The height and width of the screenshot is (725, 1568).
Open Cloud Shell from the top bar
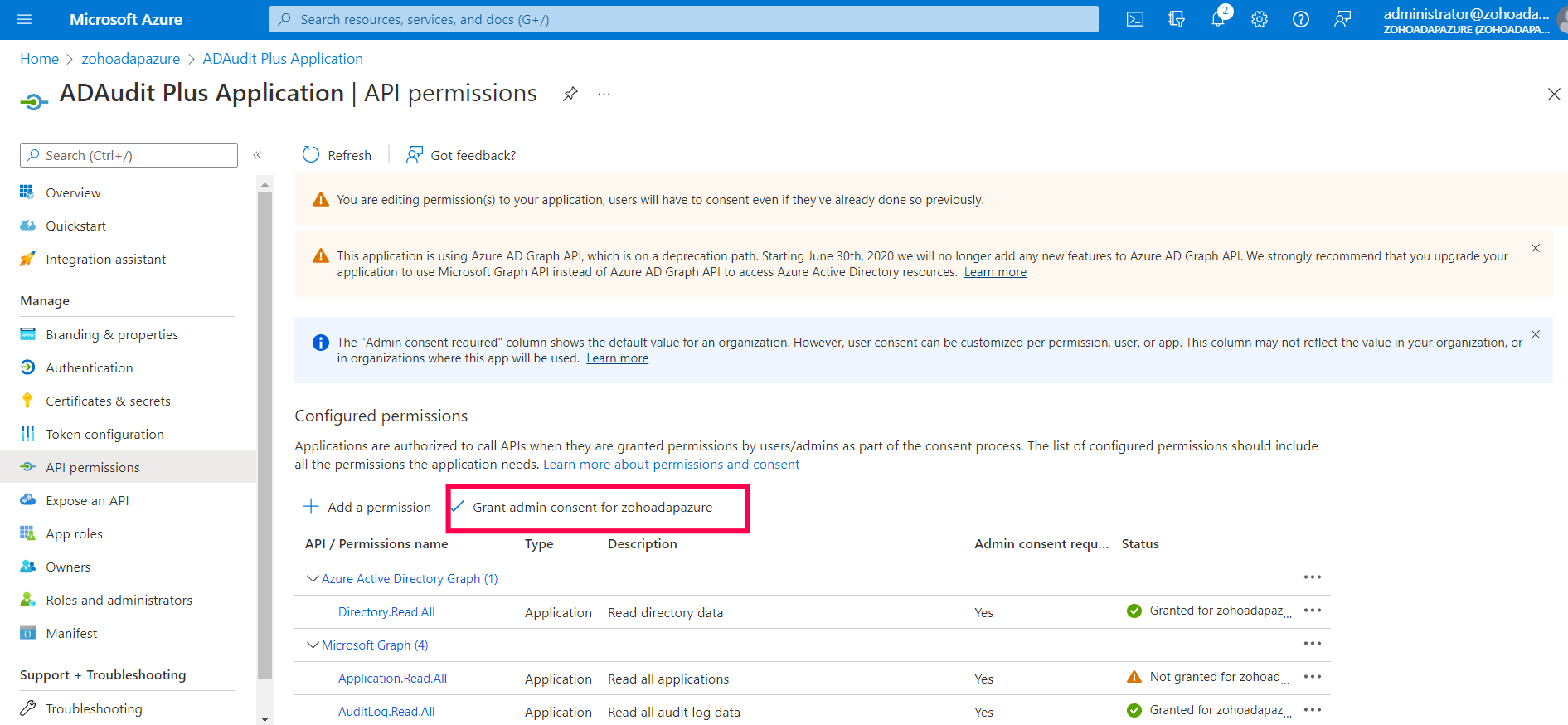(1134, 20)
